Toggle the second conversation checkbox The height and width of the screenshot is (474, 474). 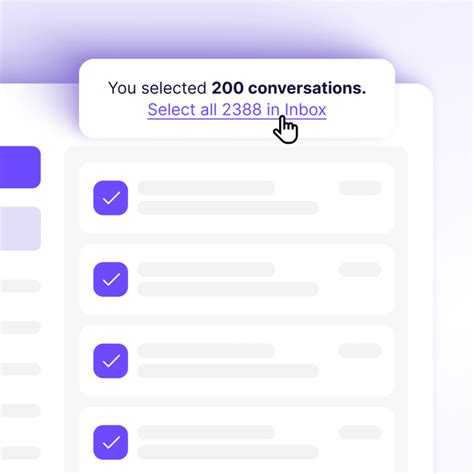coord(110,279)
